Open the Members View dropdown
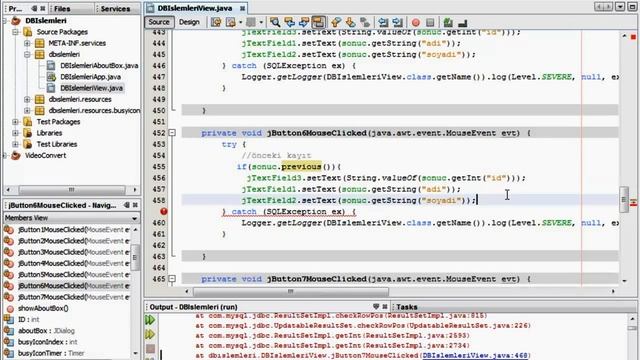This screenshot has width=640, height=360. 134,218
